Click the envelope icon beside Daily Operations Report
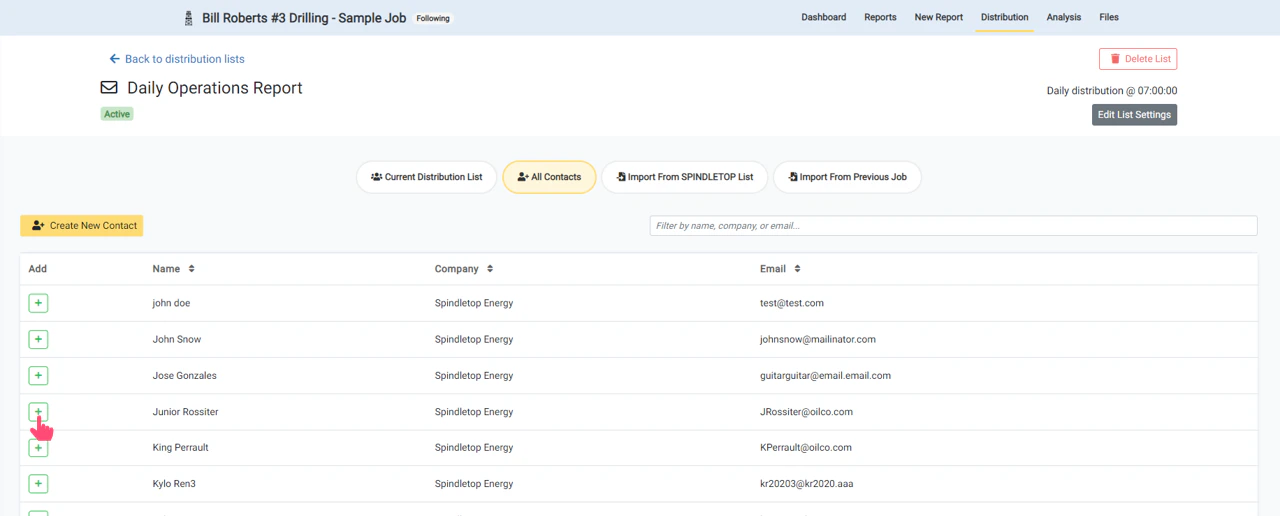The width and height of the screenshot is (1280, 516). click(x=109, y=88)
